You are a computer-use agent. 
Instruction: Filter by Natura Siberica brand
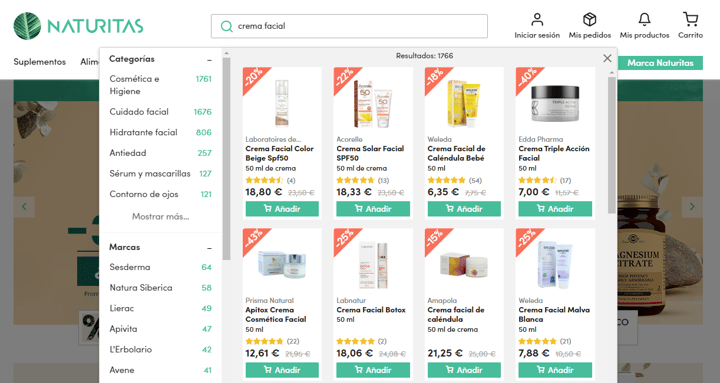(x=160, y=287)
